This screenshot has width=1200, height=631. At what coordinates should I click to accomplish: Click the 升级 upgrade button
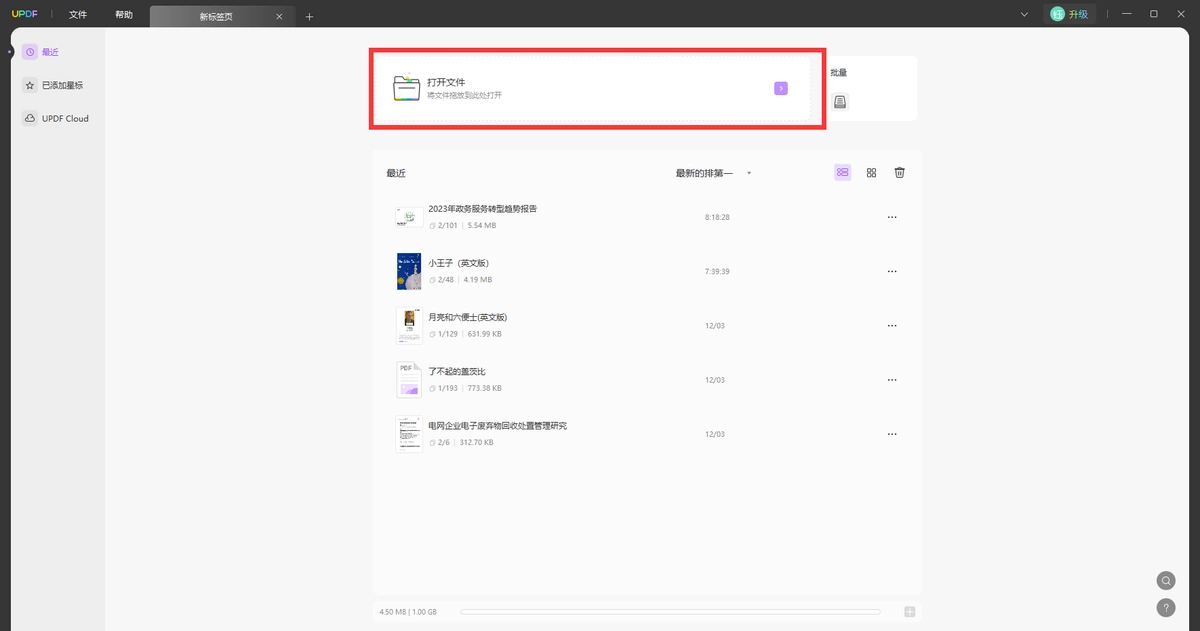click(x=1070, y=14)
